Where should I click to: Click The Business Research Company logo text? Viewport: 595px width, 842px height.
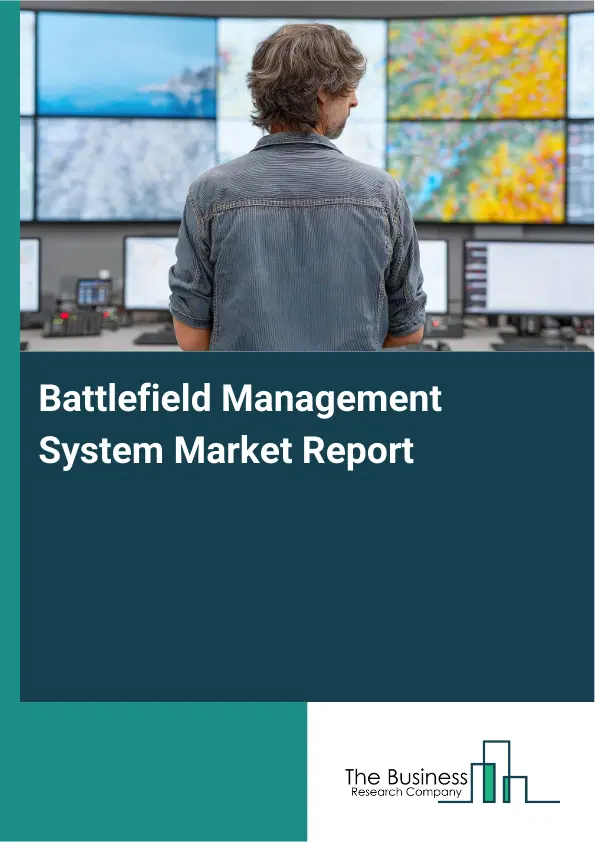406,783
